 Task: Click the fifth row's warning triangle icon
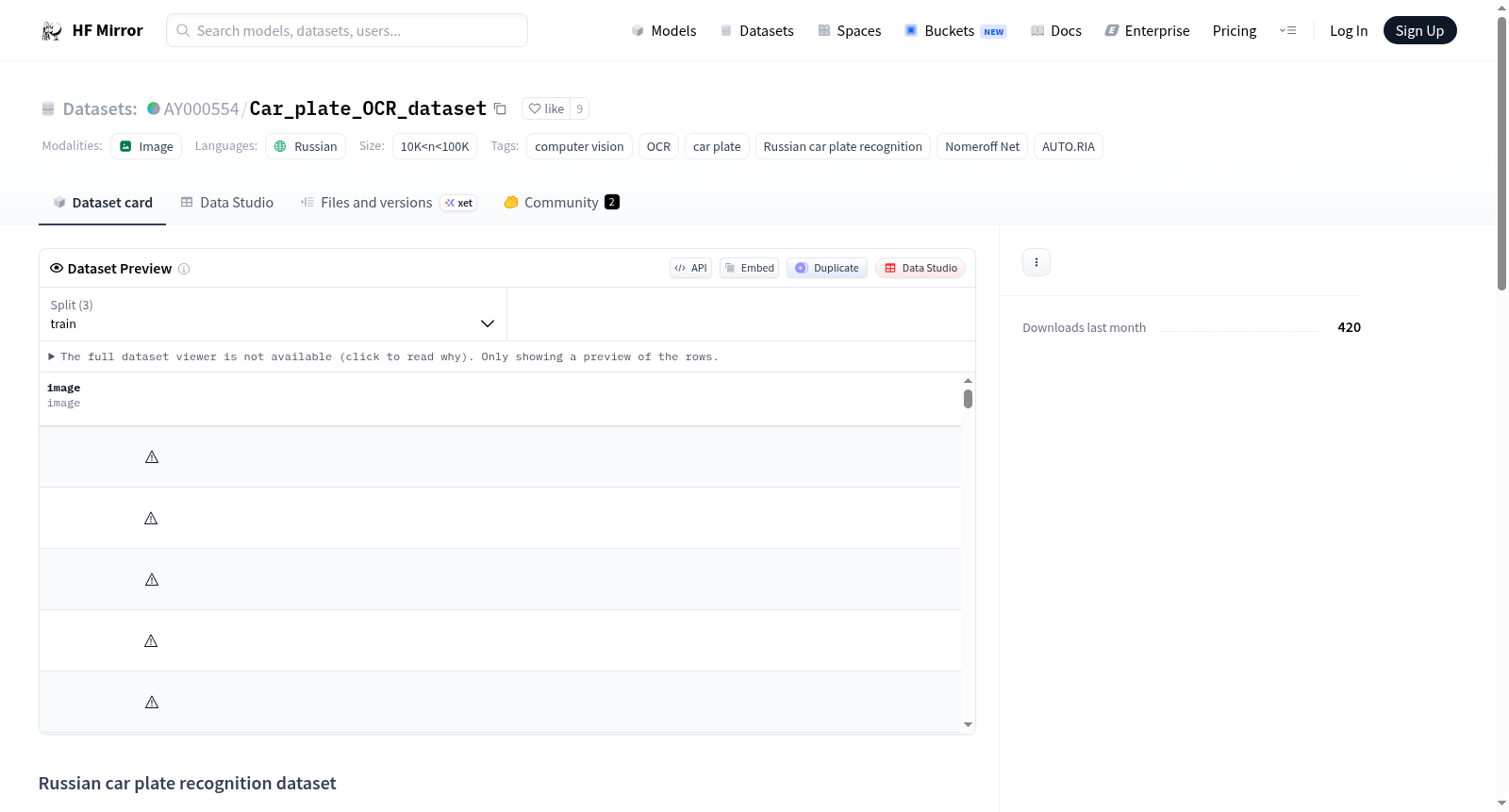[152, 703]
